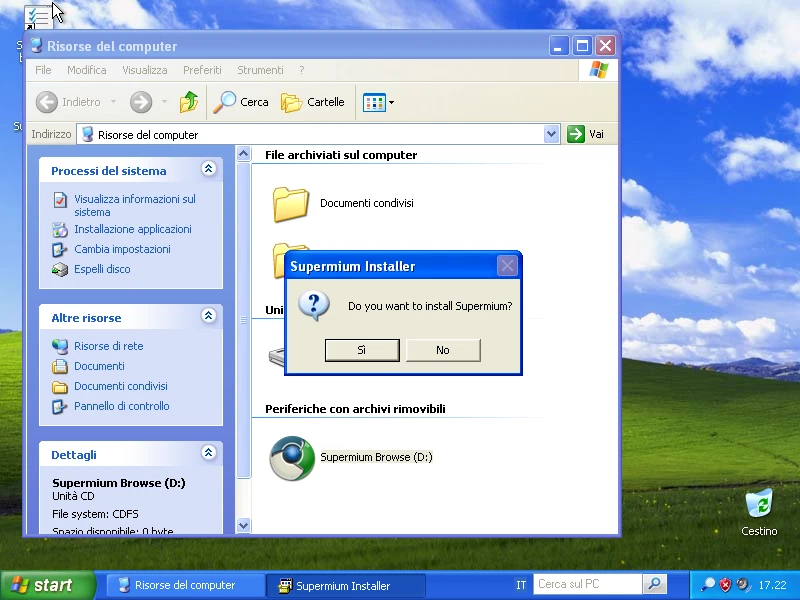The width and height of the screenshot is (800, 600).
Task: Open the Documenti condivisi folder icon
Action: coord(291,202)
